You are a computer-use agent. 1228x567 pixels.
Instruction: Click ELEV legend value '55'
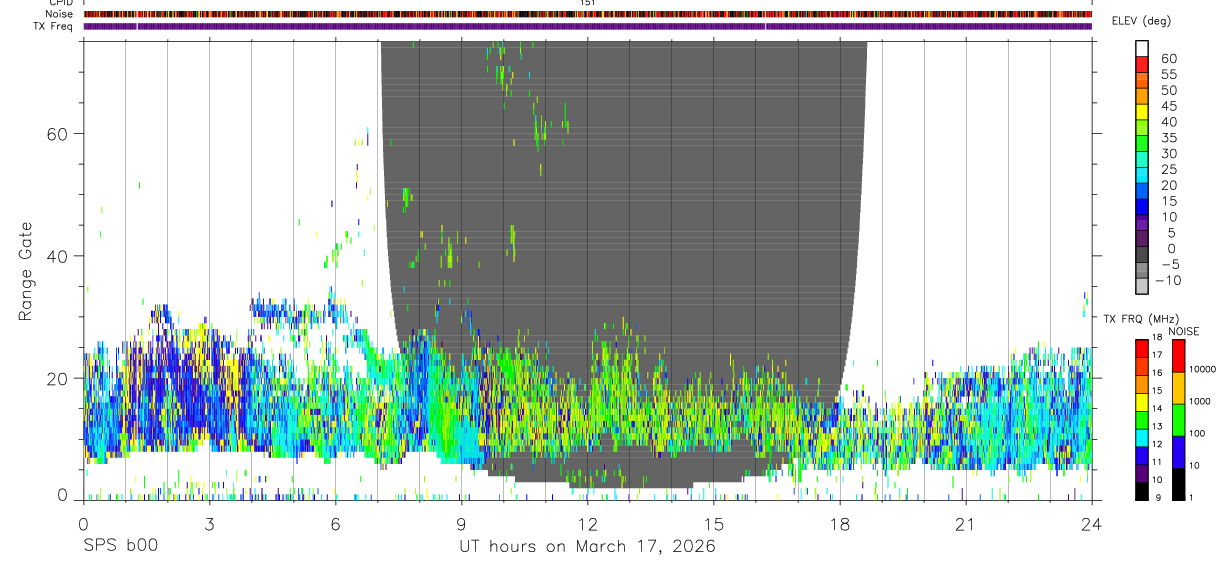pyautogui.click(x=1168, y=75)
